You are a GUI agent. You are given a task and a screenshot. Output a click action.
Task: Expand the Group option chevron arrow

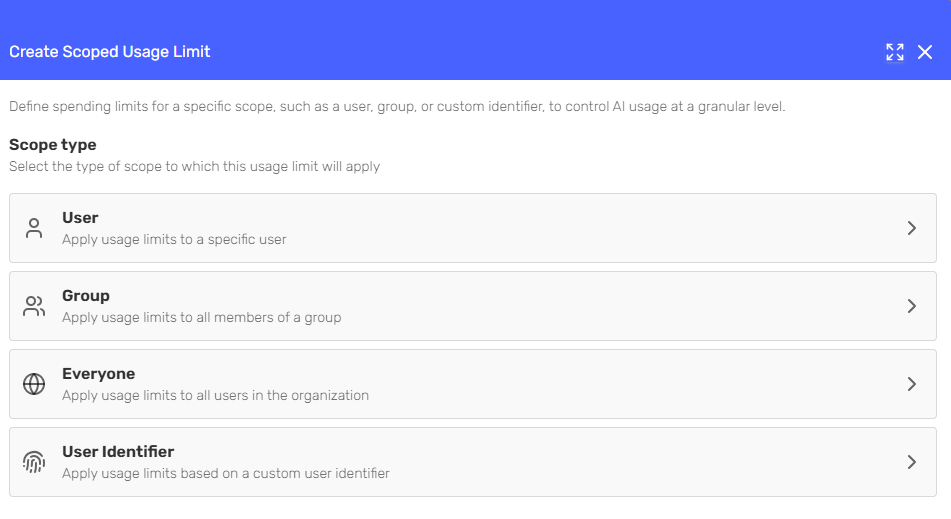point(911,306)
